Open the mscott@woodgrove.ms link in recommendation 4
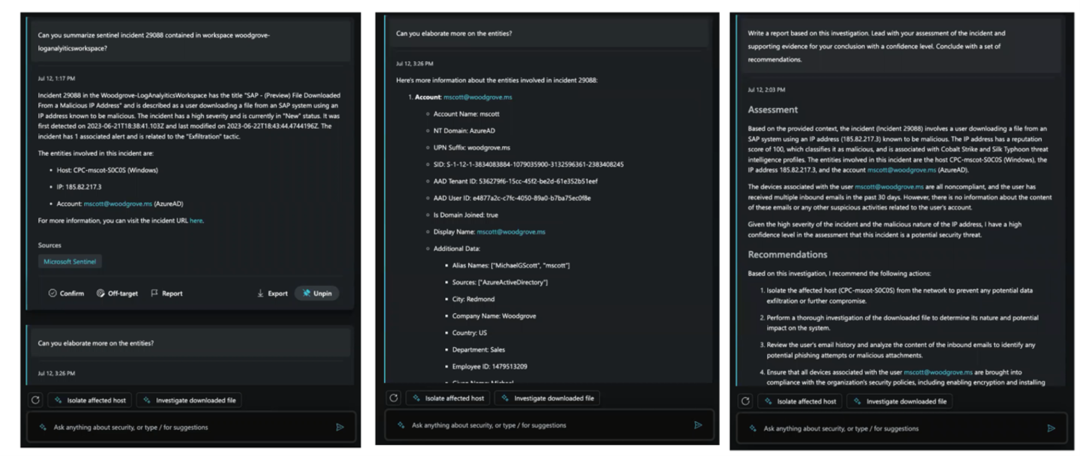The height and width of the screenshot is (456, 1080). click(x=938, y=372)
